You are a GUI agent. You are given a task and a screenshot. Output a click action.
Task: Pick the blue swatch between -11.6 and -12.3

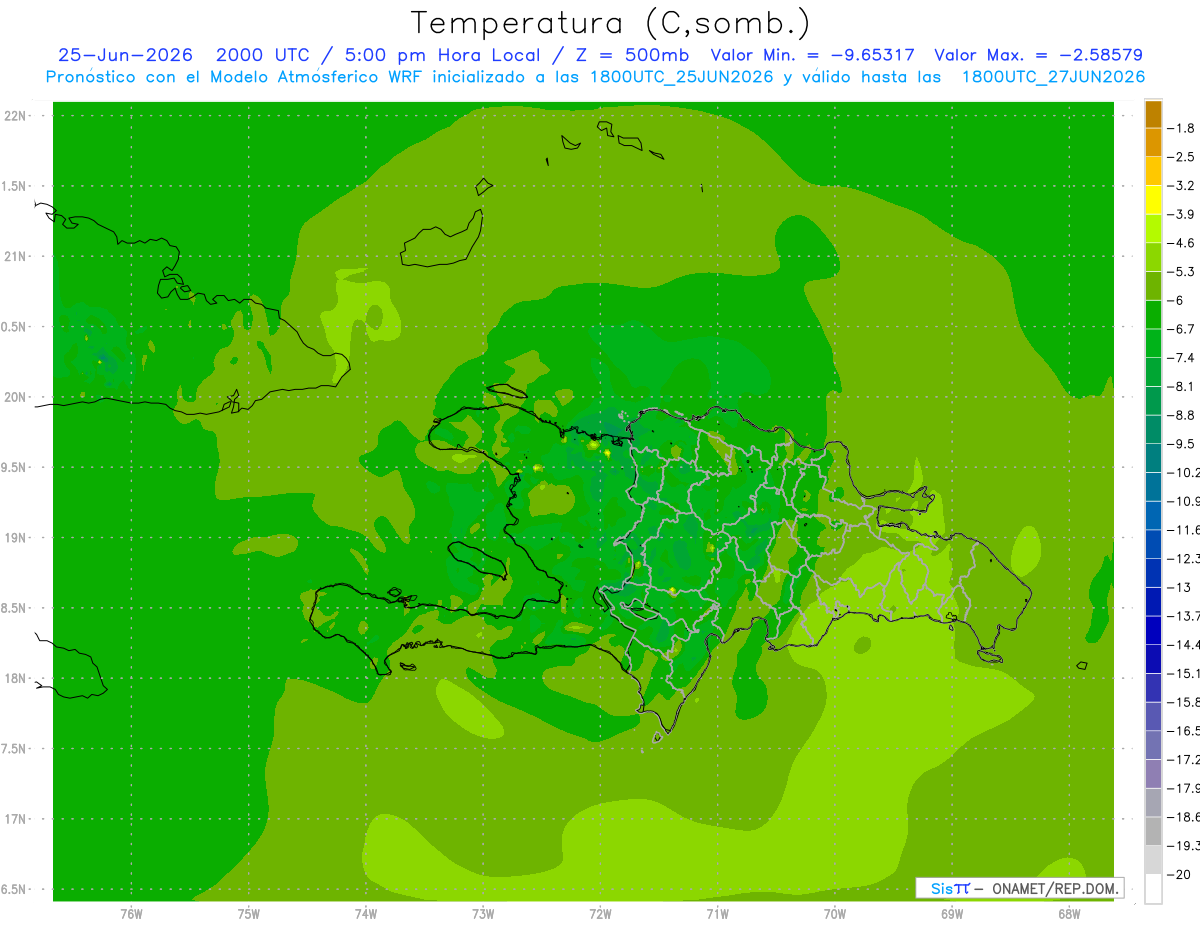click(1153, 544)
